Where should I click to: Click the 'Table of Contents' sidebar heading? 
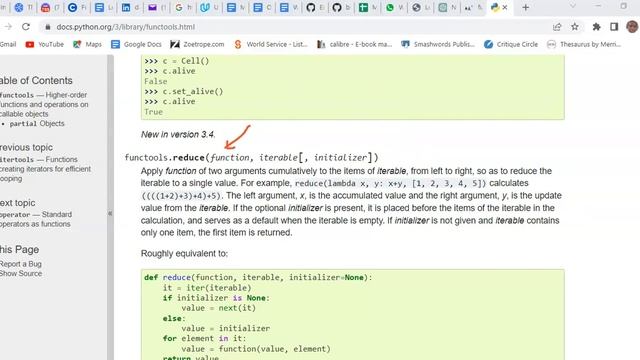(36, 80)
